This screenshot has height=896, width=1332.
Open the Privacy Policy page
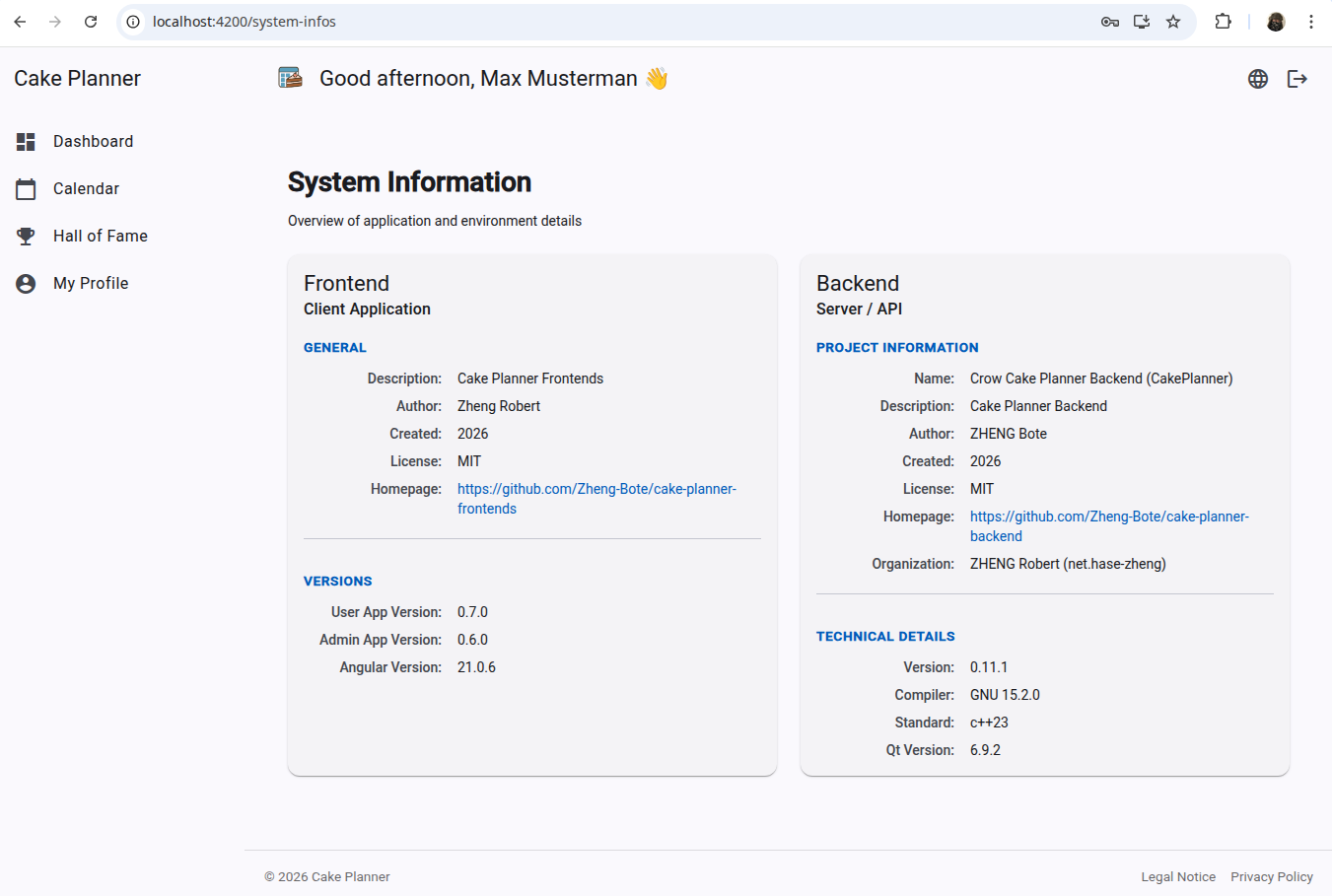tap(1272, 876)
